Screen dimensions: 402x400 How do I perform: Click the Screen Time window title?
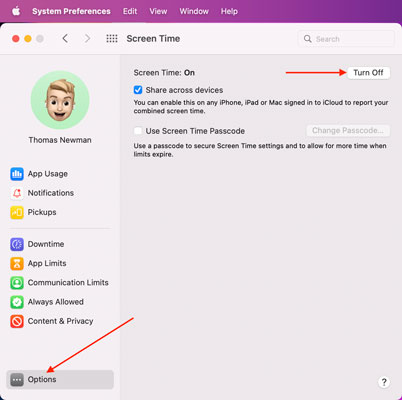153,39
